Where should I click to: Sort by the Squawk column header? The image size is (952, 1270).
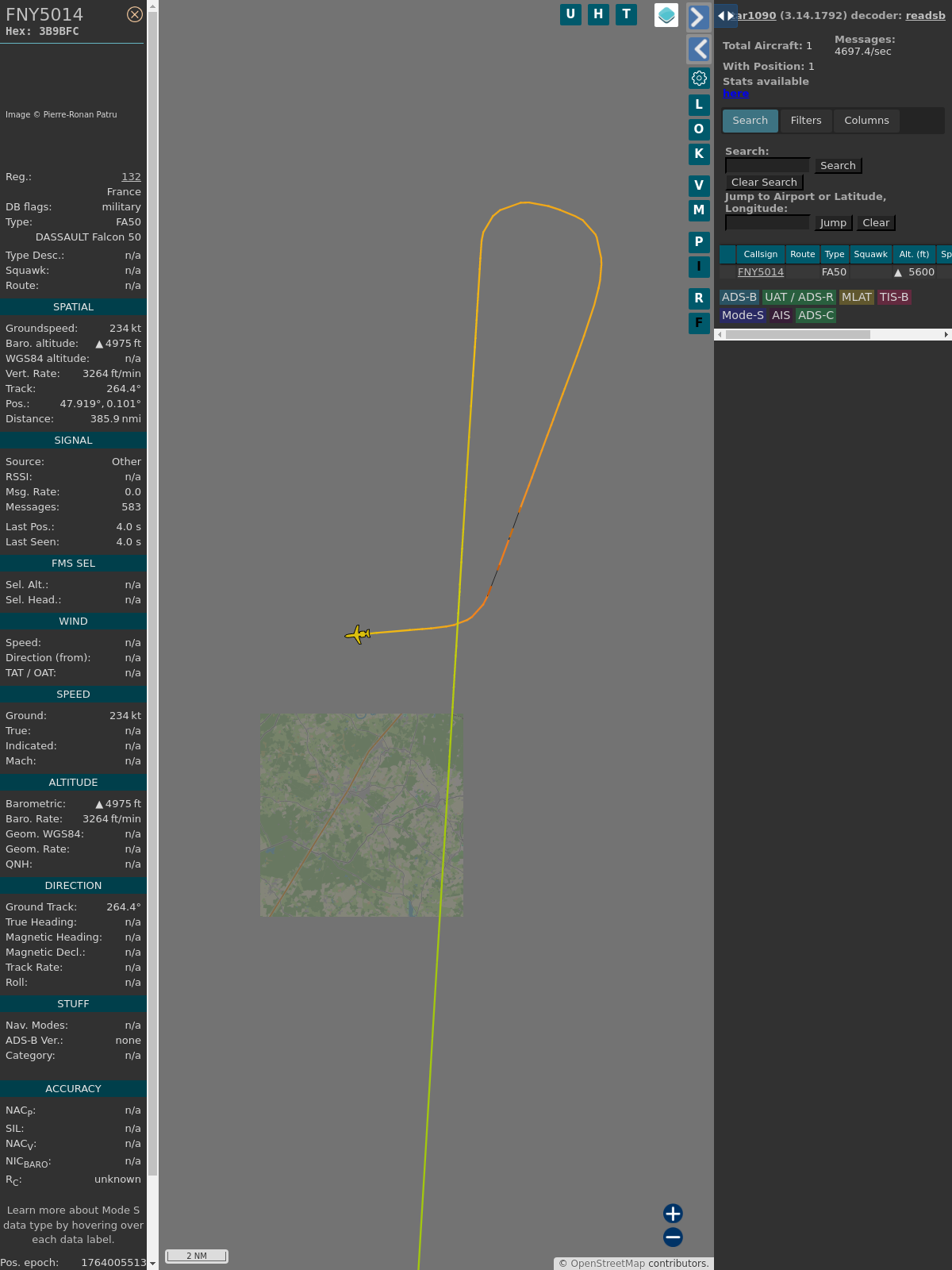870,254
